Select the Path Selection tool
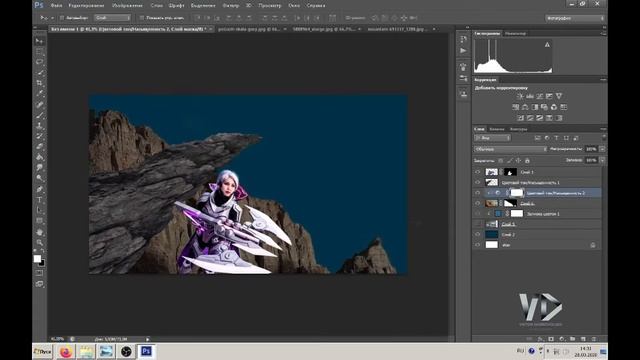The height and width of the screenshot is (360, 640). pos(39,211)
